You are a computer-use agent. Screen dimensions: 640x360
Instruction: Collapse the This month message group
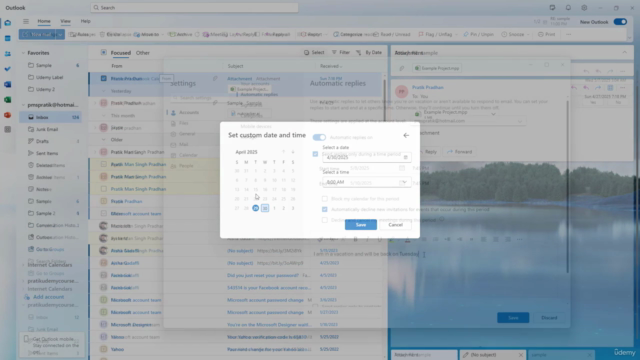[x=103, y=116]
